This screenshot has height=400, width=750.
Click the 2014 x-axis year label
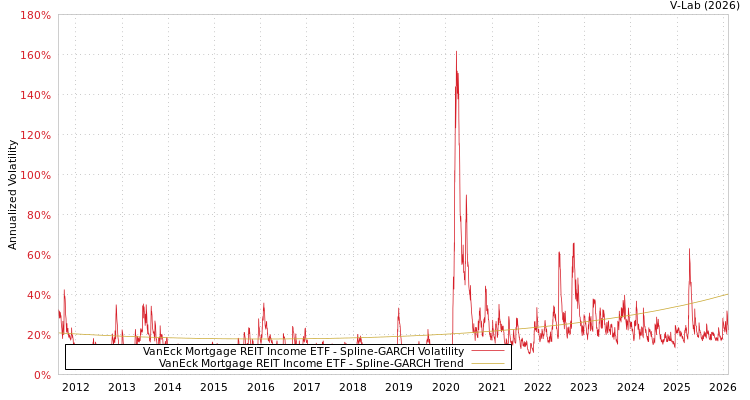168,387
